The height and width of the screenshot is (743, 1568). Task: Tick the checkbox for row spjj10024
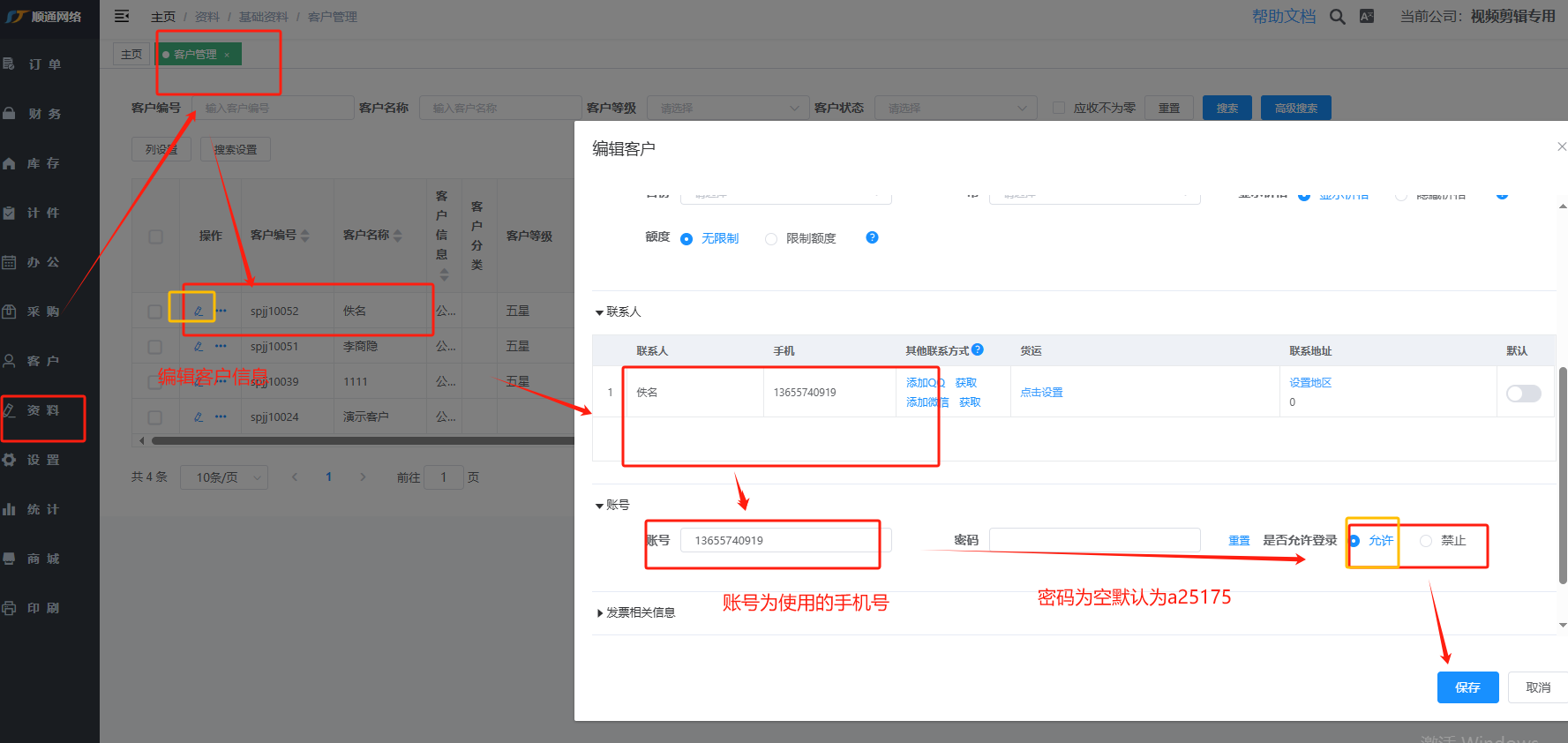point(154,417)
